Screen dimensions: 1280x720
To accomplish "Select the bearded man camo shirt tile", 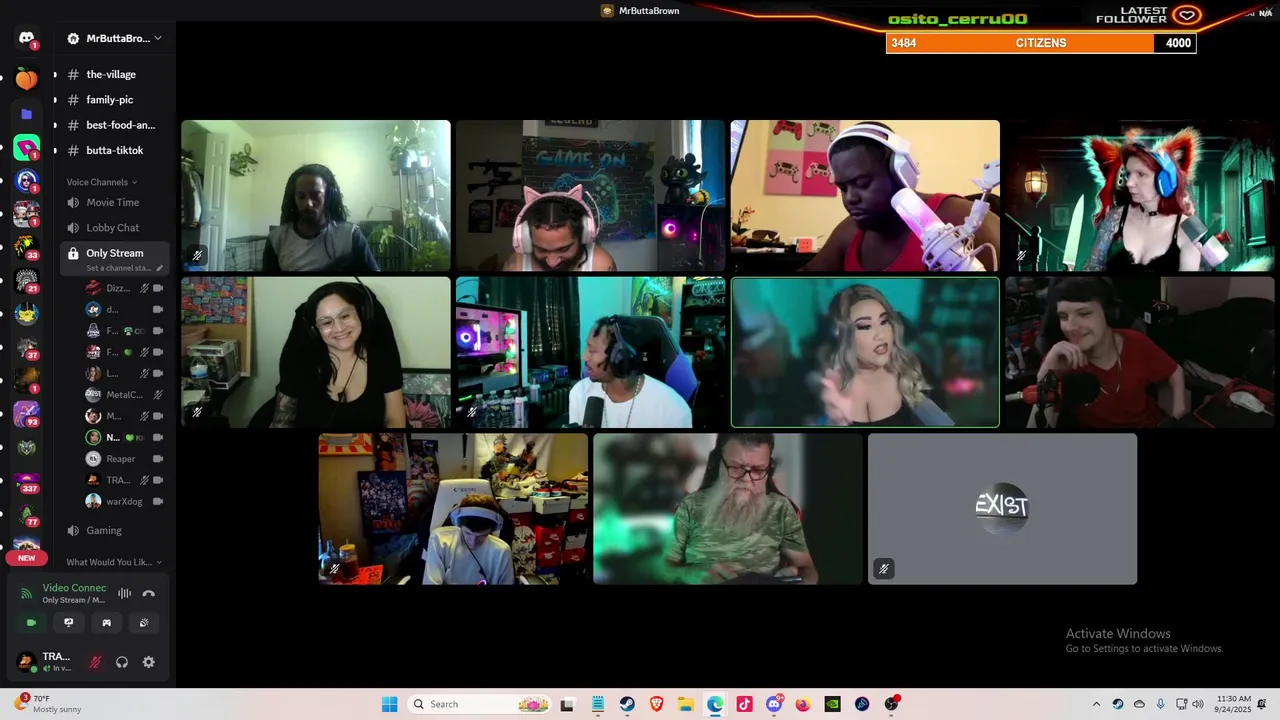I will pyautogui.click(x=728, y=509).
